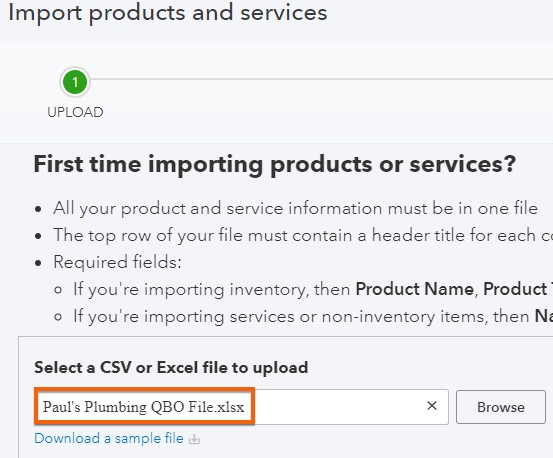553x458 pixels.
Task: Click the 'All your product and service' bullet
Action: [295, 208]
